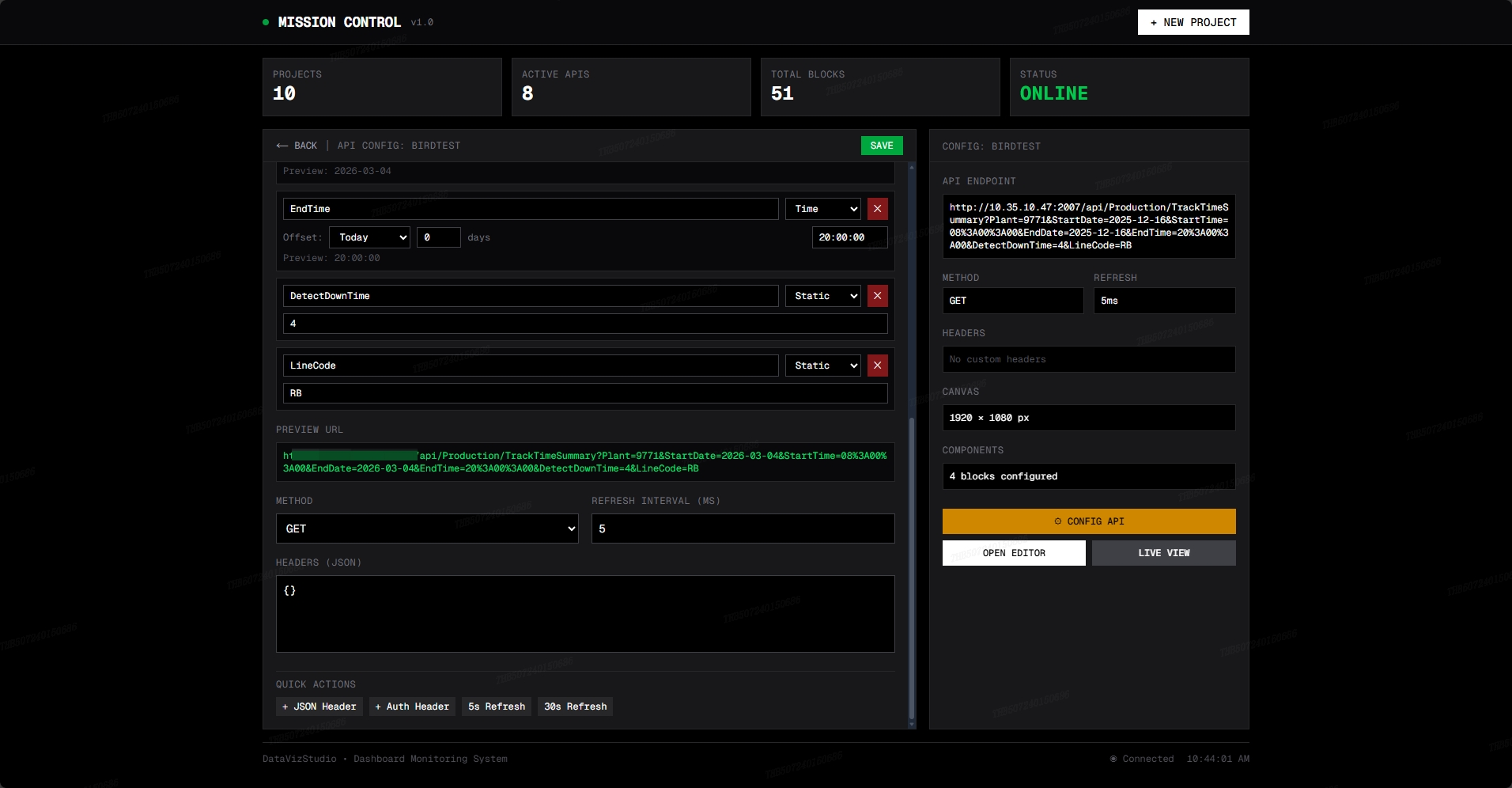Edit the EndTime parameter name field
The width and height of the screenshot is (1512, 788).
[531, 209]
